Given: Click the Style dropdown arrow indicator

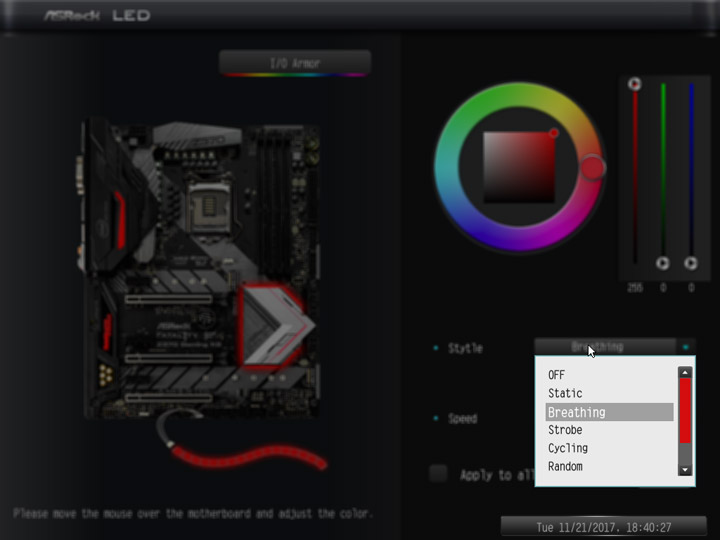Looking at the screenshot, I should point(686,347).
